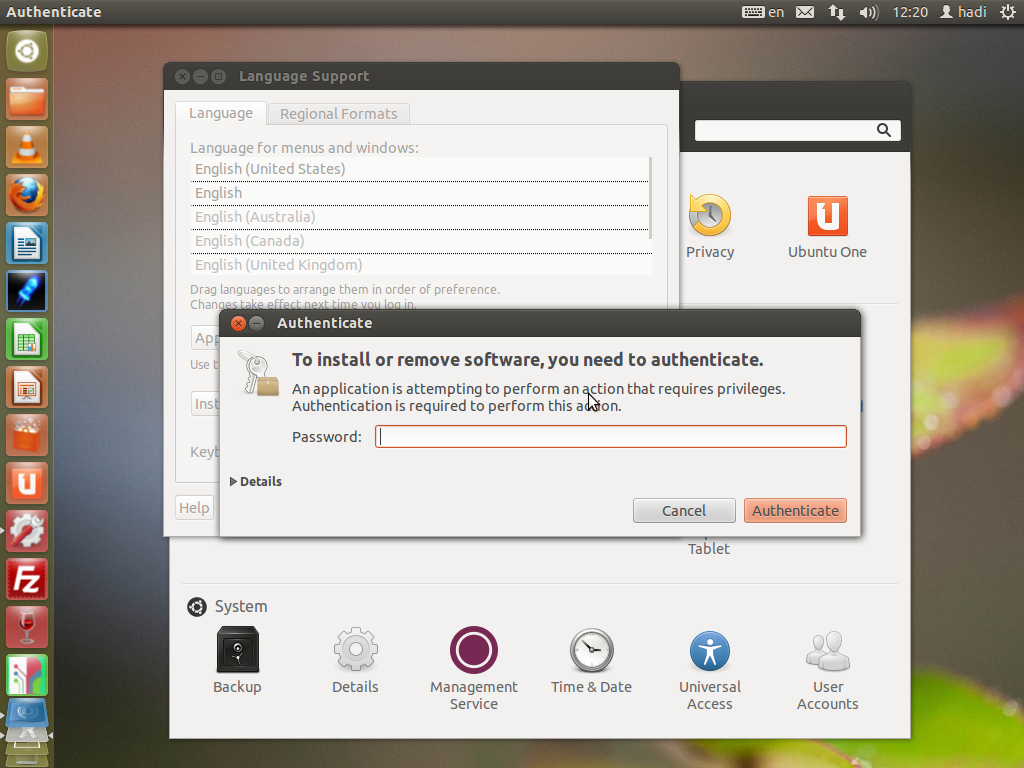Open LibreOffice Writer from the launcher
1024x768 pixels.
(x=27, y=243)
